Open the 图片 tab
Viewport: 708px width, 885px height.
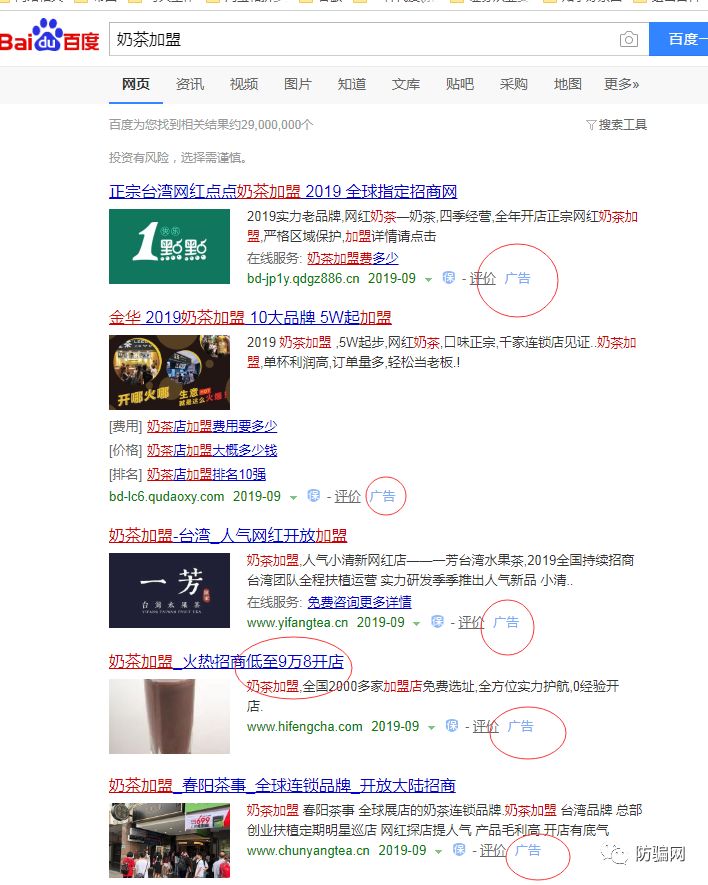click(x=298, y=84)
